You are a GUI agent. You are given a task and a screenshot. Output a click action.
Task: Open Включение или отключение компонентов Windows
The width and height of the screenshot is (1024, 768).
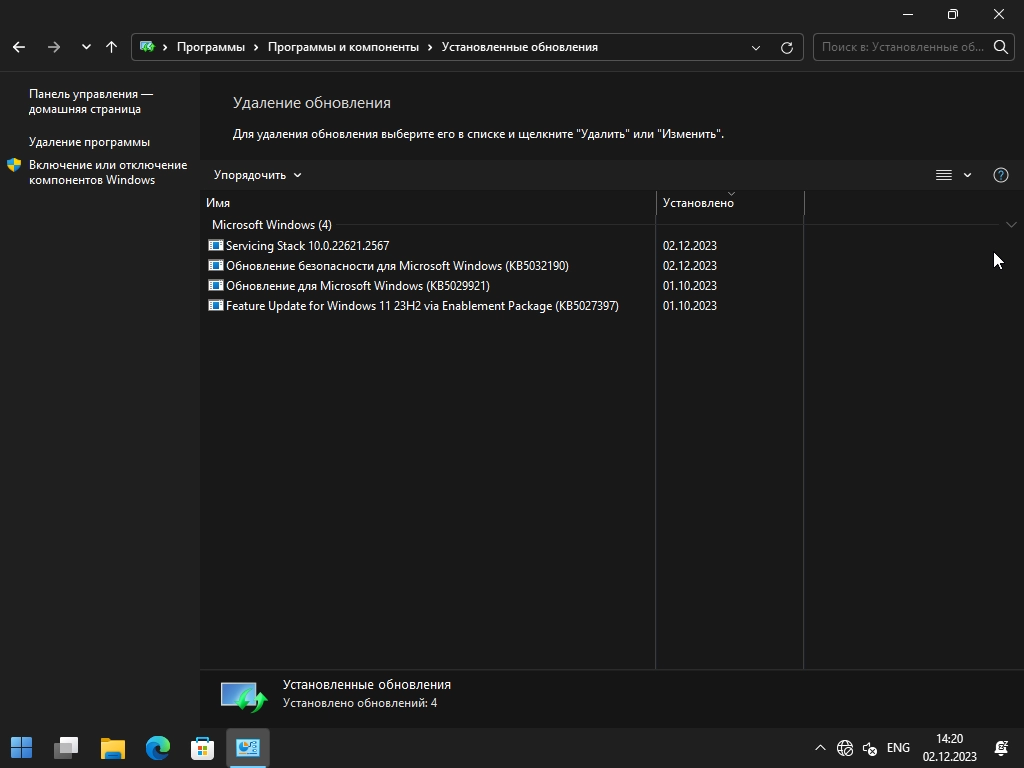click(107, 172)
